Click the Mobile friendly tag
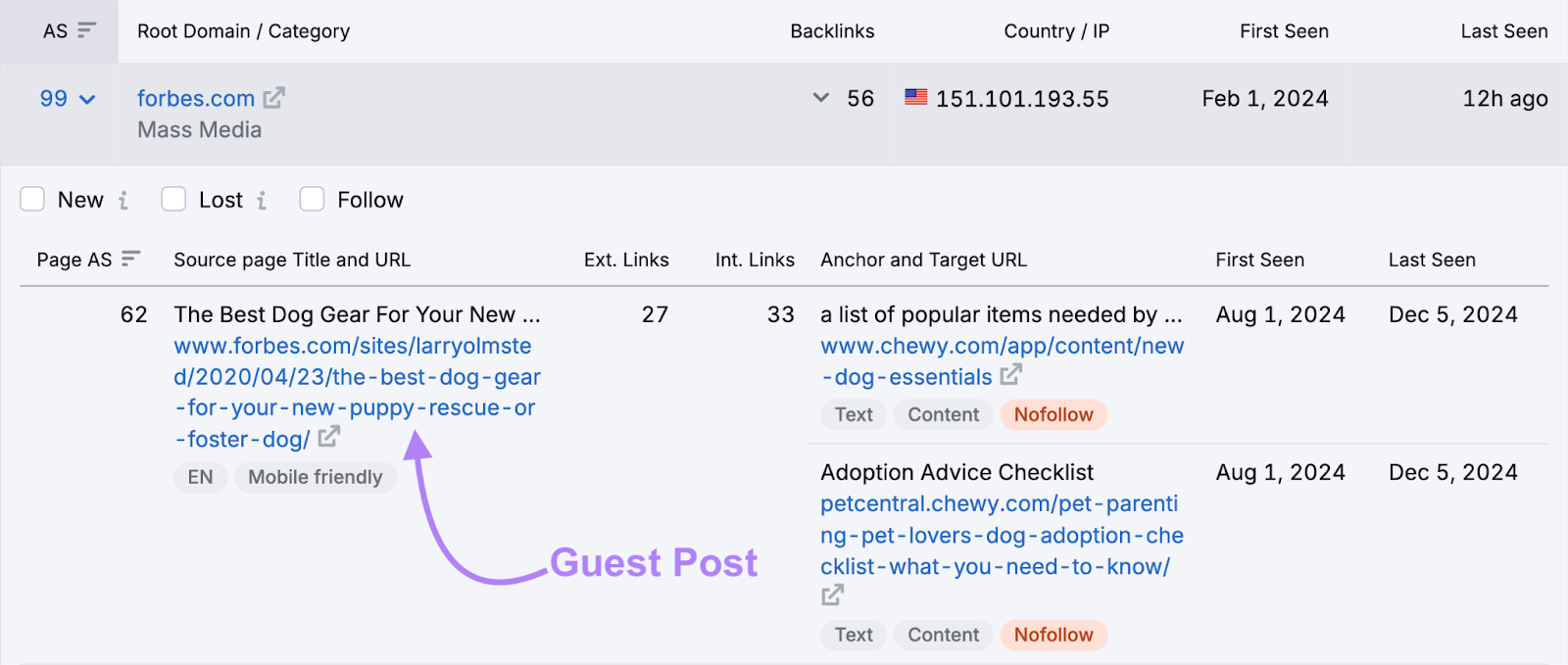1568x665 pixels. point(315,477)
